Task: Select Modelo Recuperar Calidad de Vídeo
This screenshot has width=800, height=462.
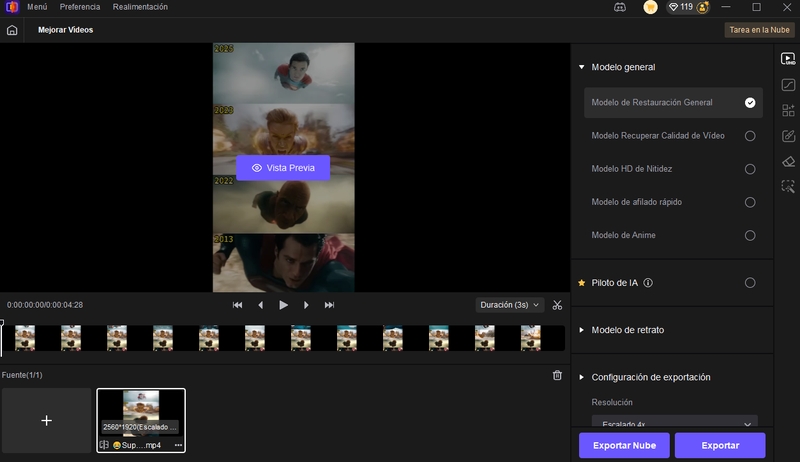Action: coord(673,136)
